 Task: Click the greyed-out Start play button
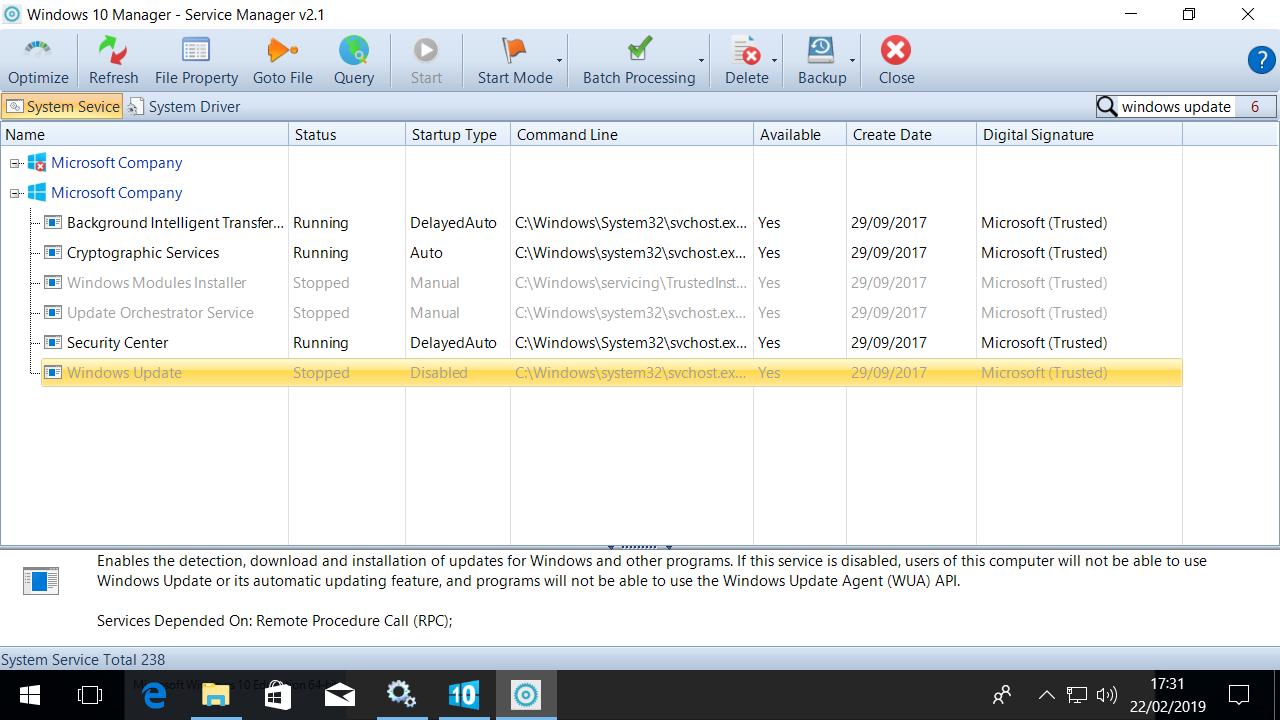(426, 51)
